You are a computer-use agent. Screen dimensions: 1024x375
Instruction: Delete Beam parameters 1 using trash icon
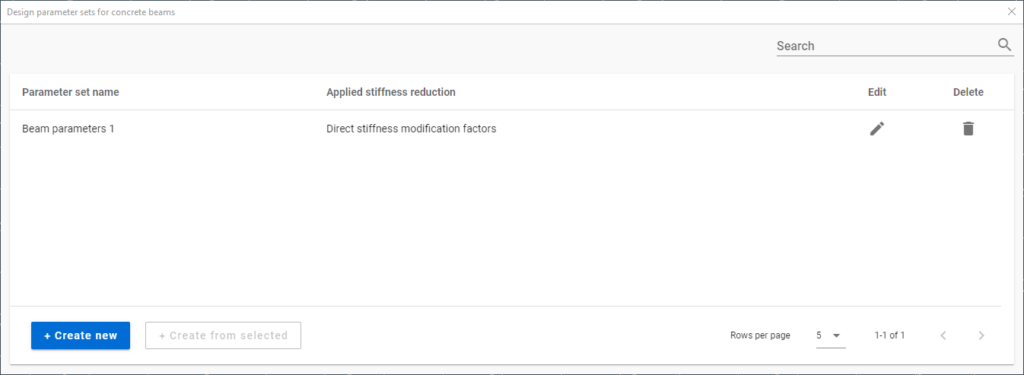tap(968, 129)
